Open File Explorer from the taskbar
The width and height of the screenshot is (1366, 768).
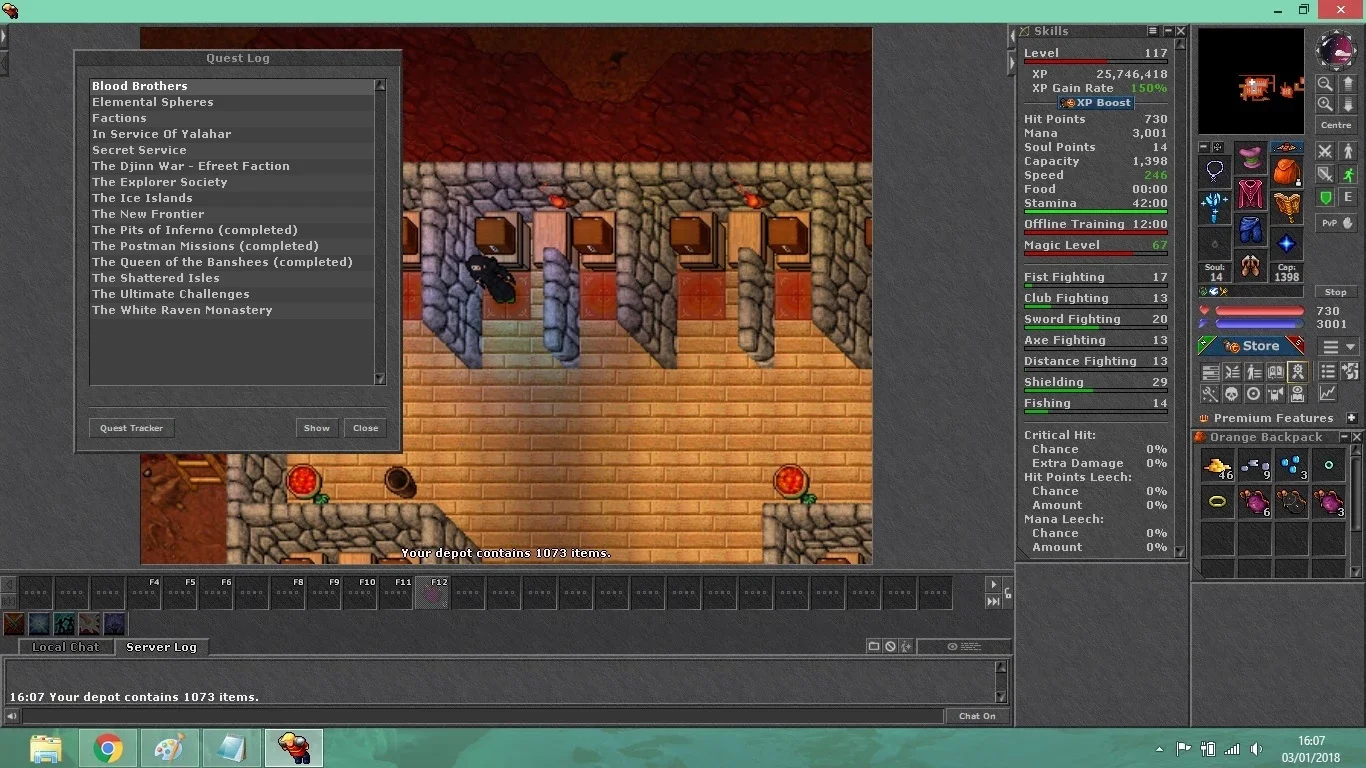tap(46, 748)
